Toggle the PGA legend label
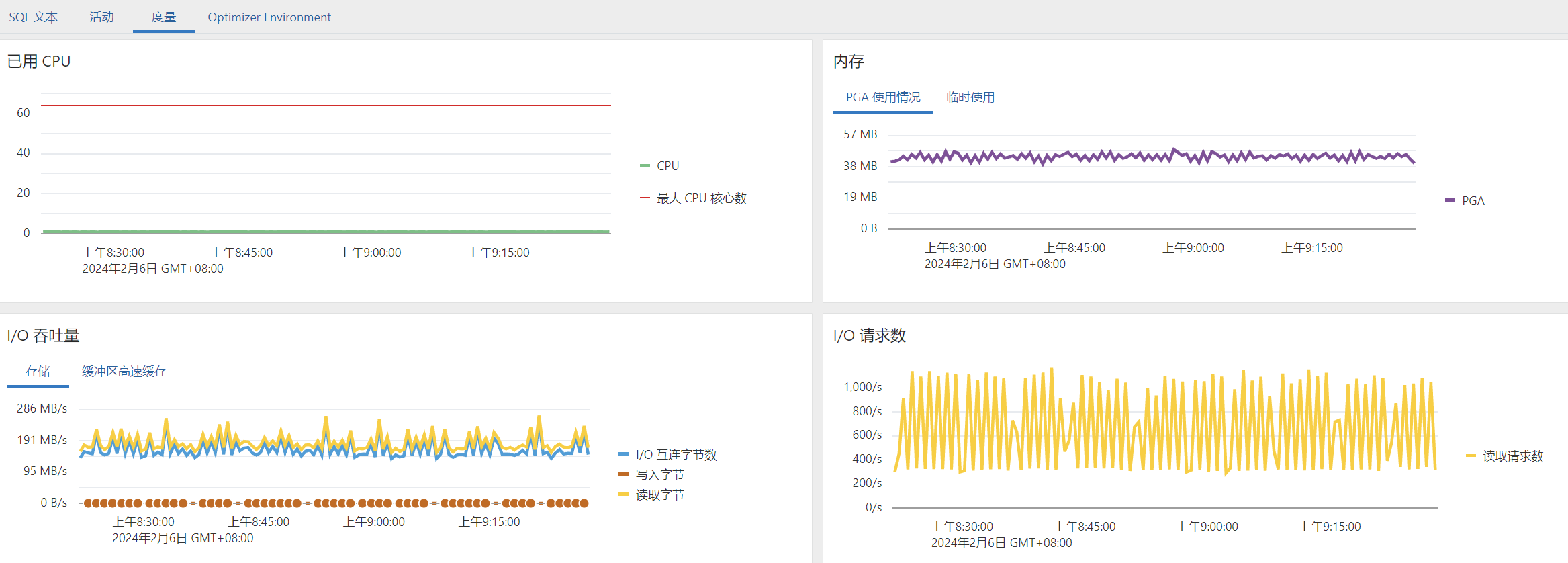1568x563 pixels. (1473, 200)
